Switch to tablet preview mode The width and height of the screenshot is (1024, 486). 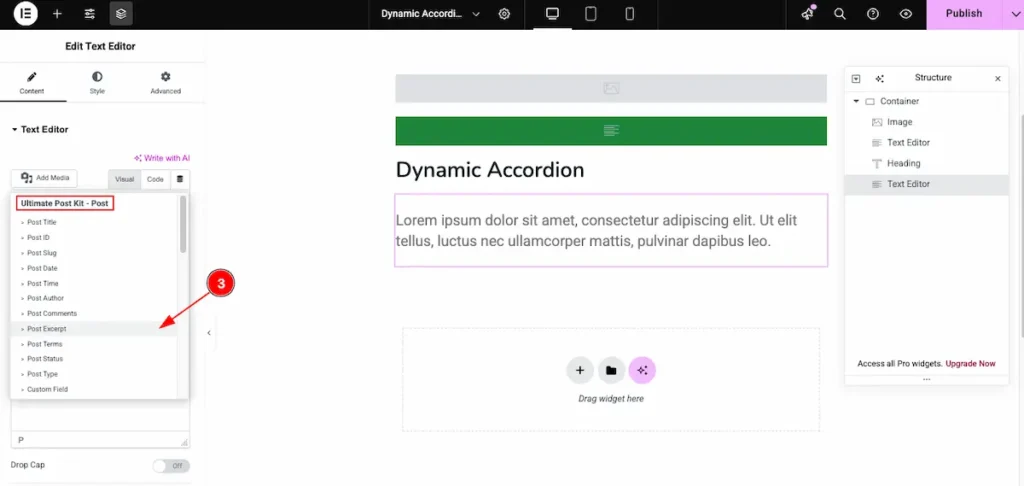click(591, 14)
